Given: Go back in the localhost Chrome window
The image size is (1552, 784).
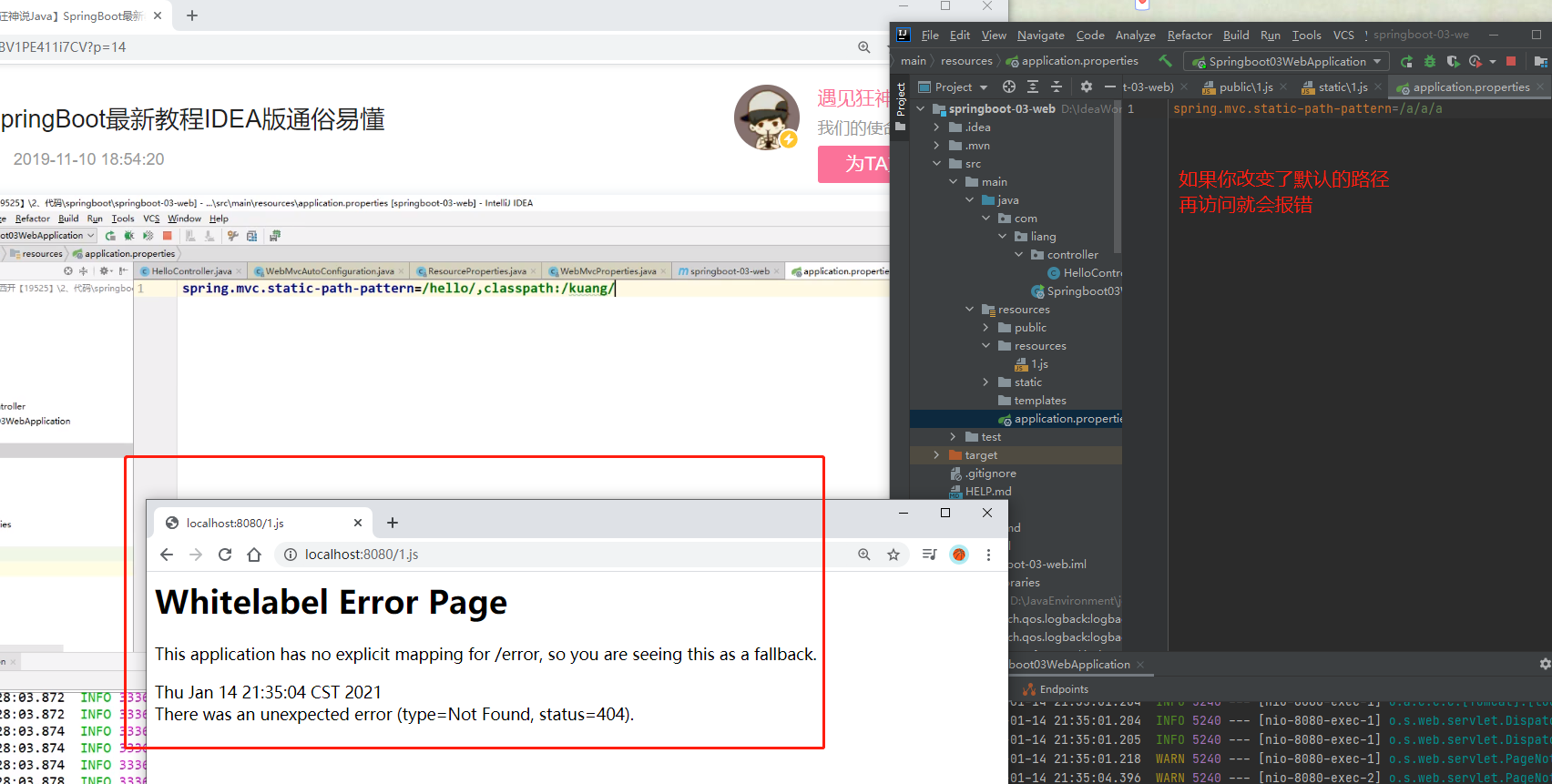Looking at the screenshot, I should pos(166,555).
